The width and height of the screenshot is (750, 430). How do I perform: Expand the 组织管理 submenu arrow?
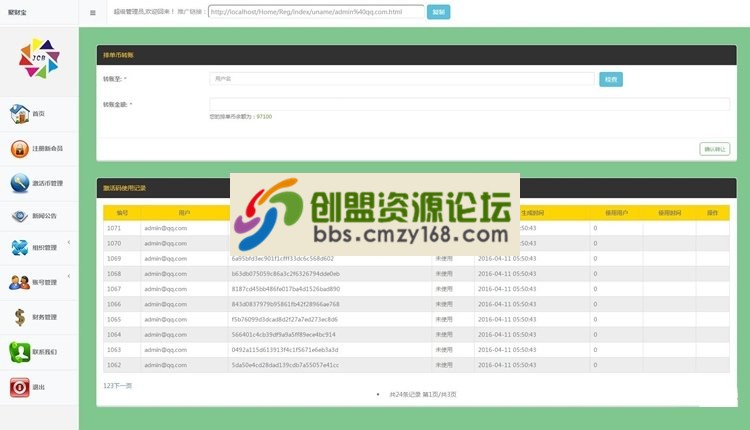pos(69,242)
